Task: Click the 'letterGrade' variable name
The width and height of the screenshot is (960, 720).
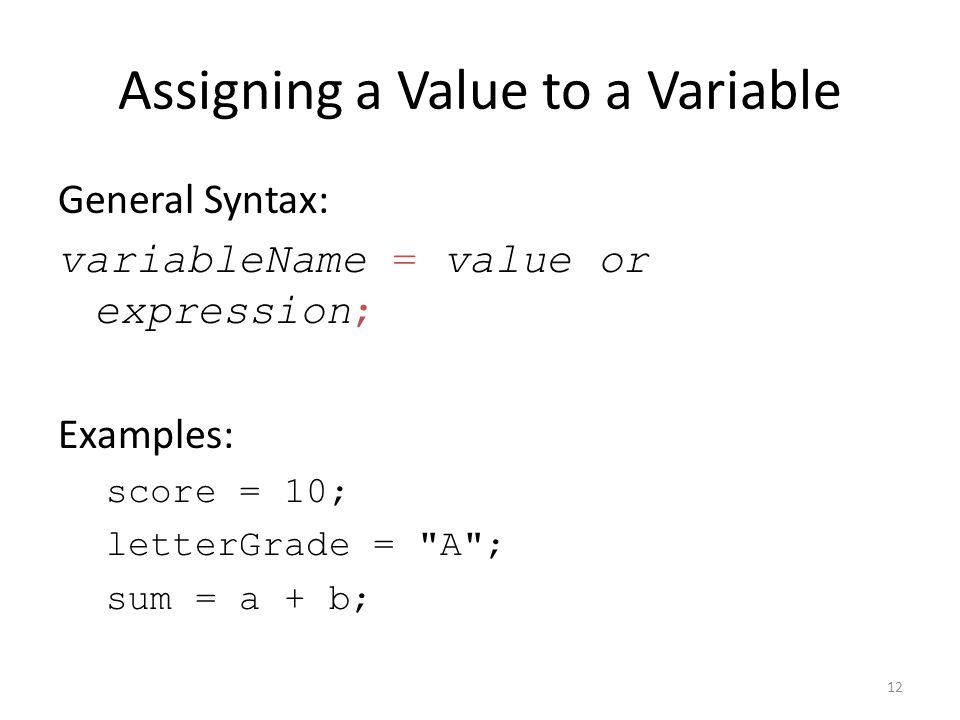Action: tap(228, 545)
